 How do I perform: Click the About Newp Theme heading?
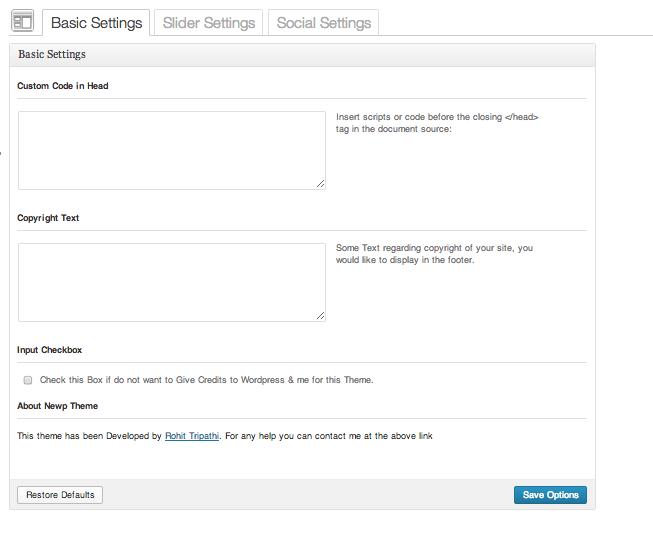[x=57, y=406]
